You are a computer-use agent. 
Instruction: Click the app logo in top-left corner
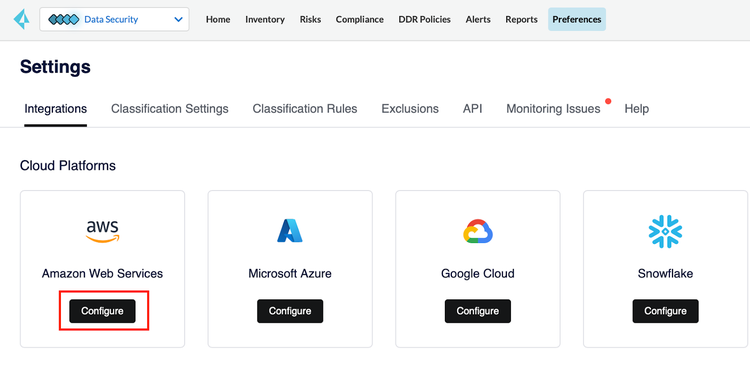tap(22, 20)
